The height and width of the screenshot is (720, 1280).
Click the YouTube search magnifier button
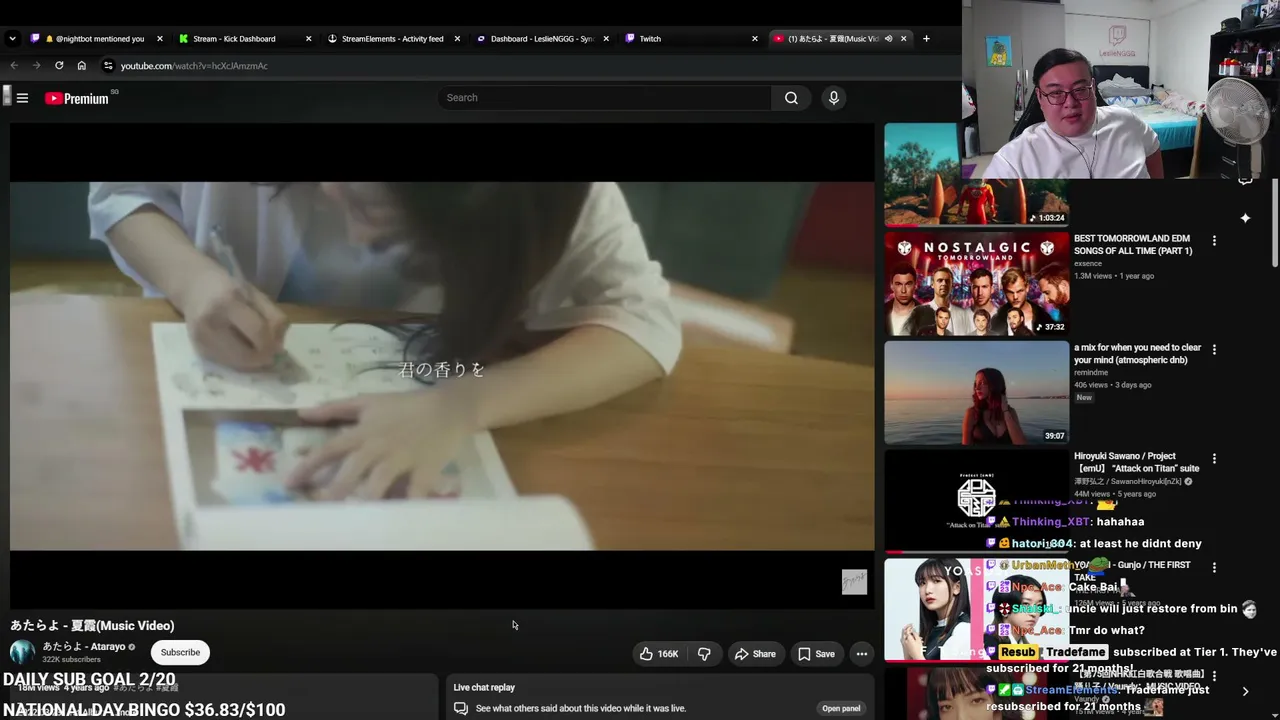pos(791,98)
